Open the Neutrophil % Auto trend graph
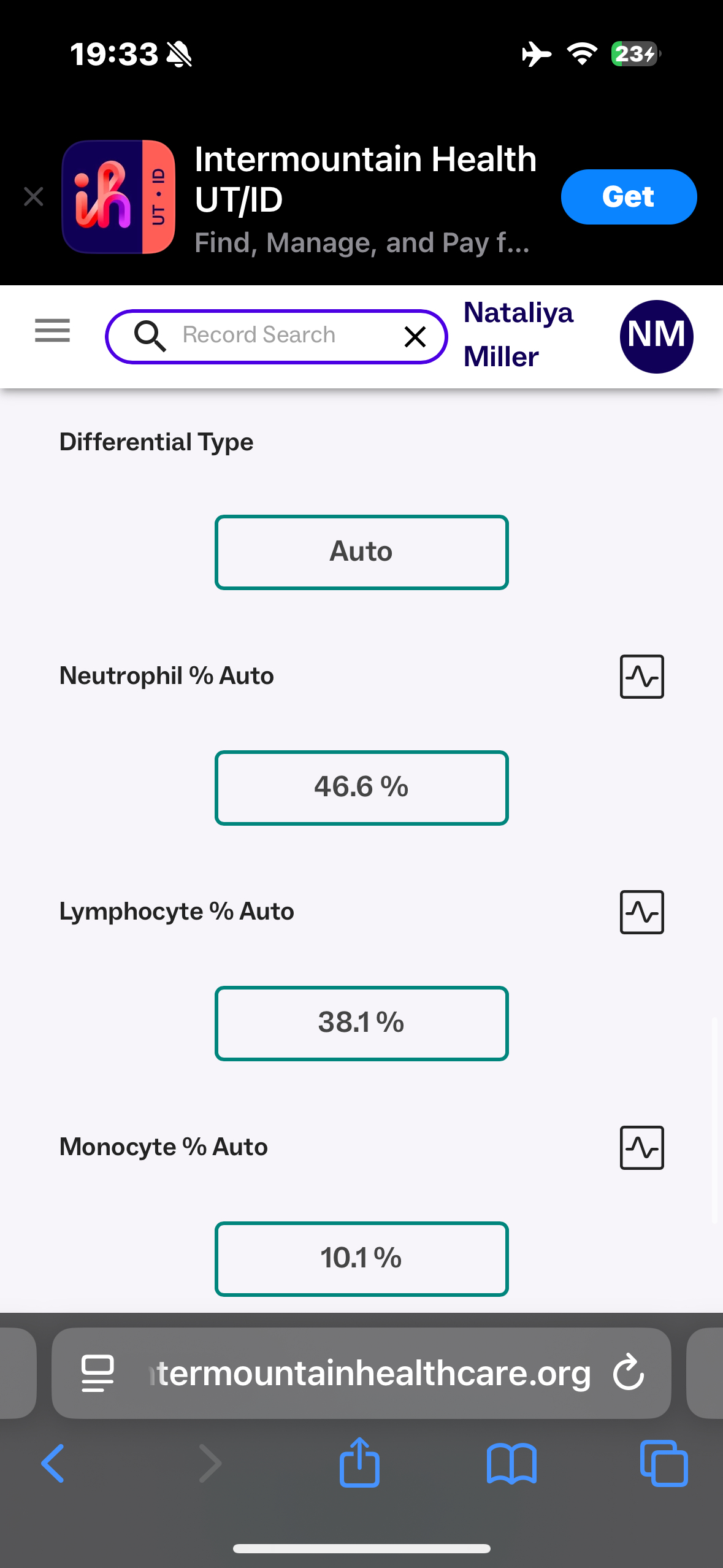Viewport: 723px width, 1568px height. coord(641,677)
